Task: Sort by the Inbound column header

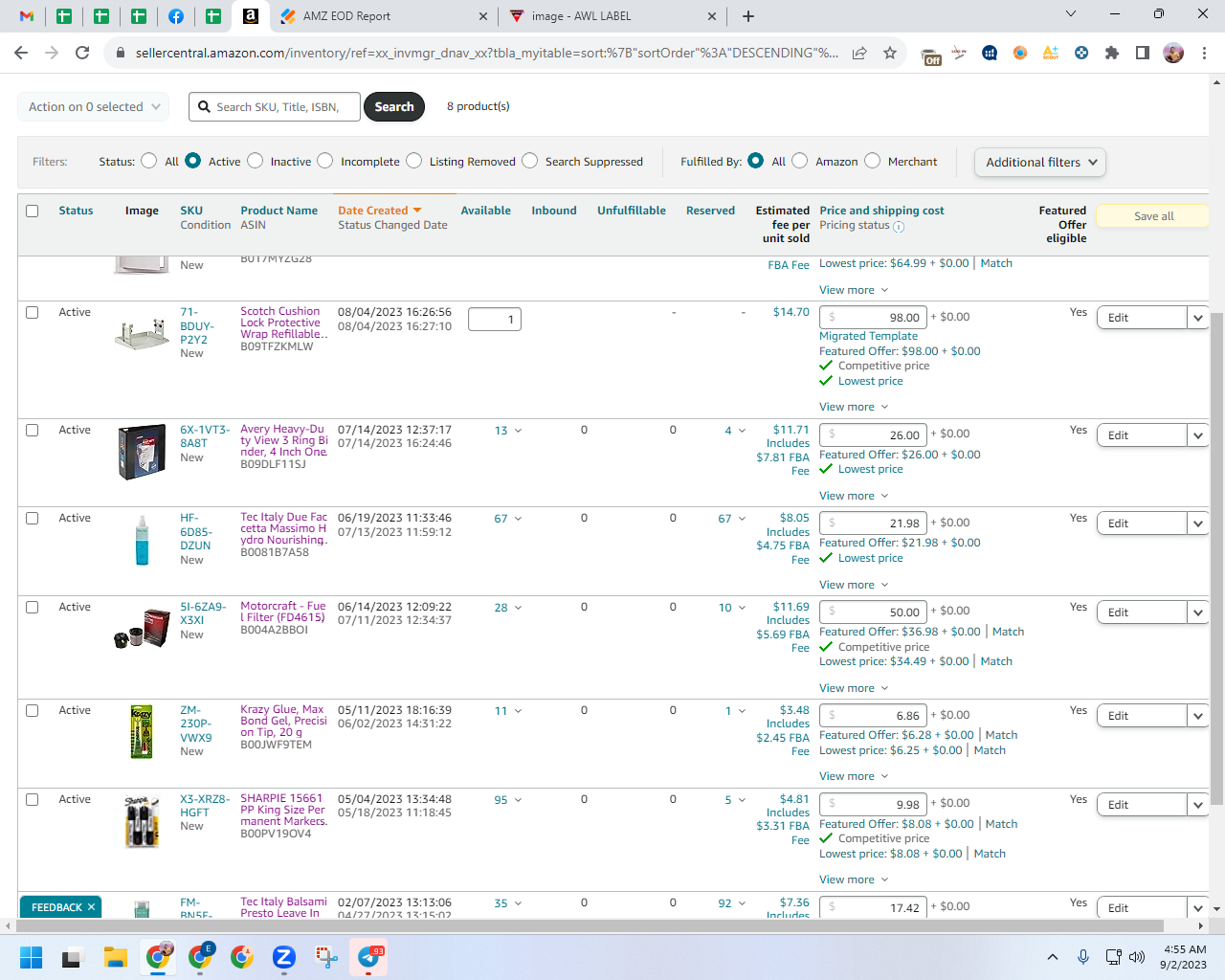Action: 554,211
